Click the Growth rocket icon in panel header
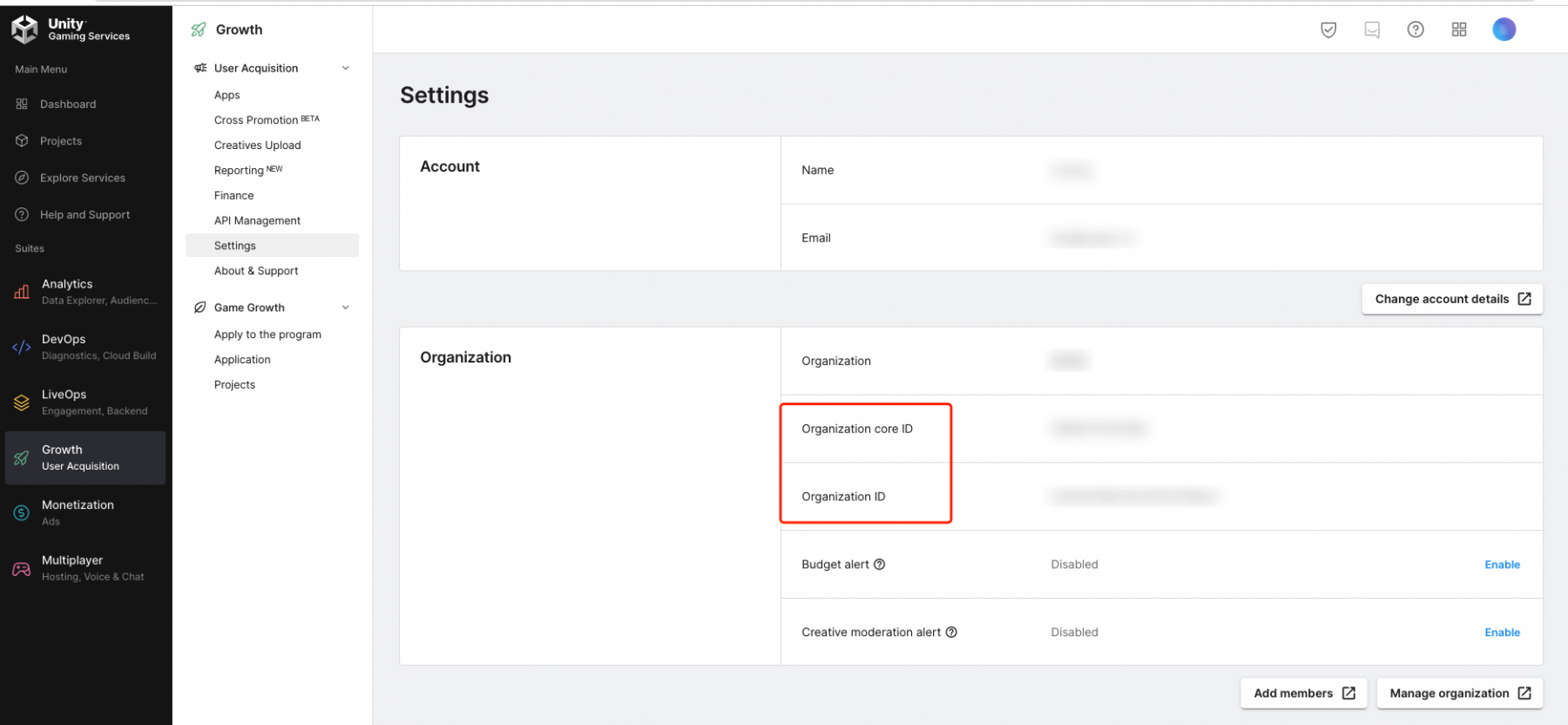1568x725 pixels. tap(199, 30)
